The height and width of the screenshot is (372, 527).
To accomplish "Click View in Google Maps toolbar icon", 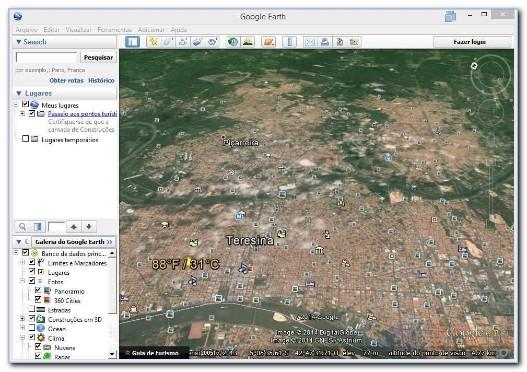I will (354, 42).
